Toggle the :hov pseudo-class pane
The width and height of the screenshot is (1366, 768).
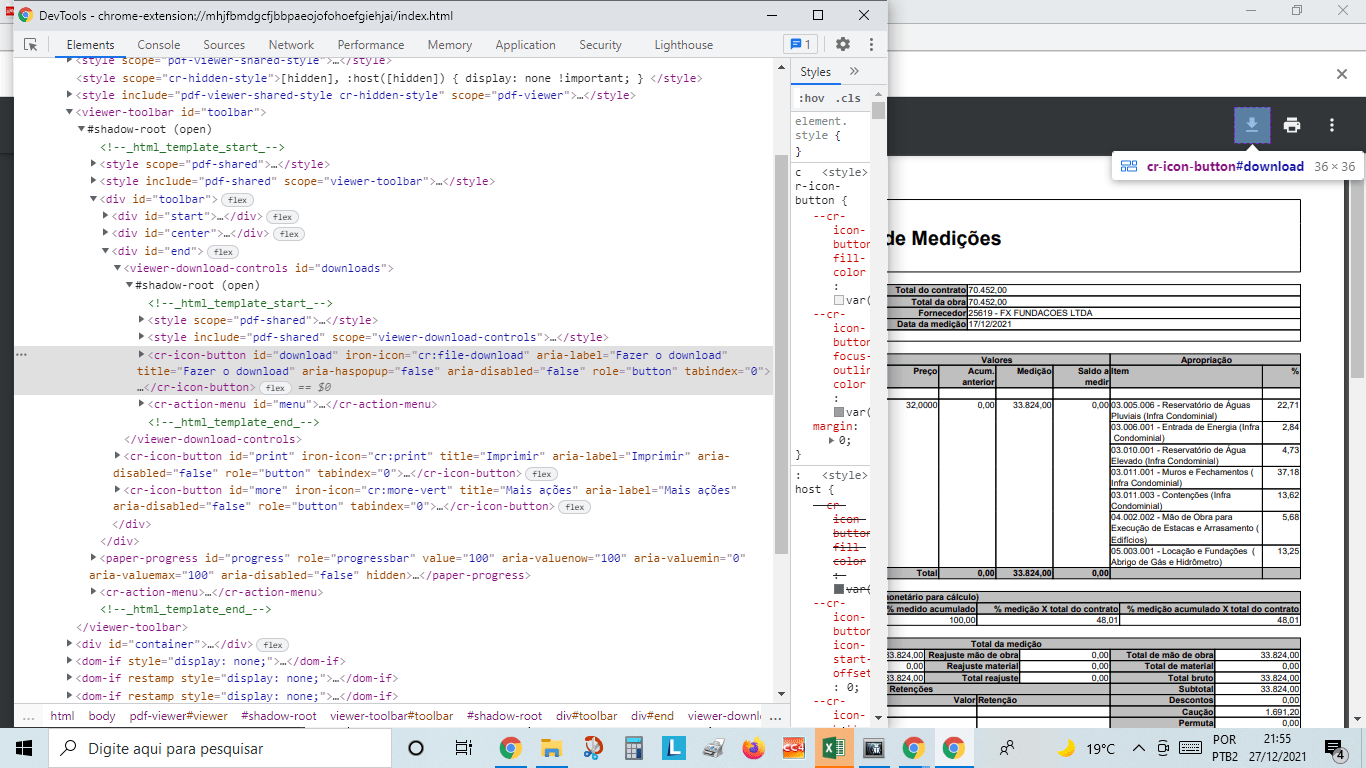pos(814,98)
